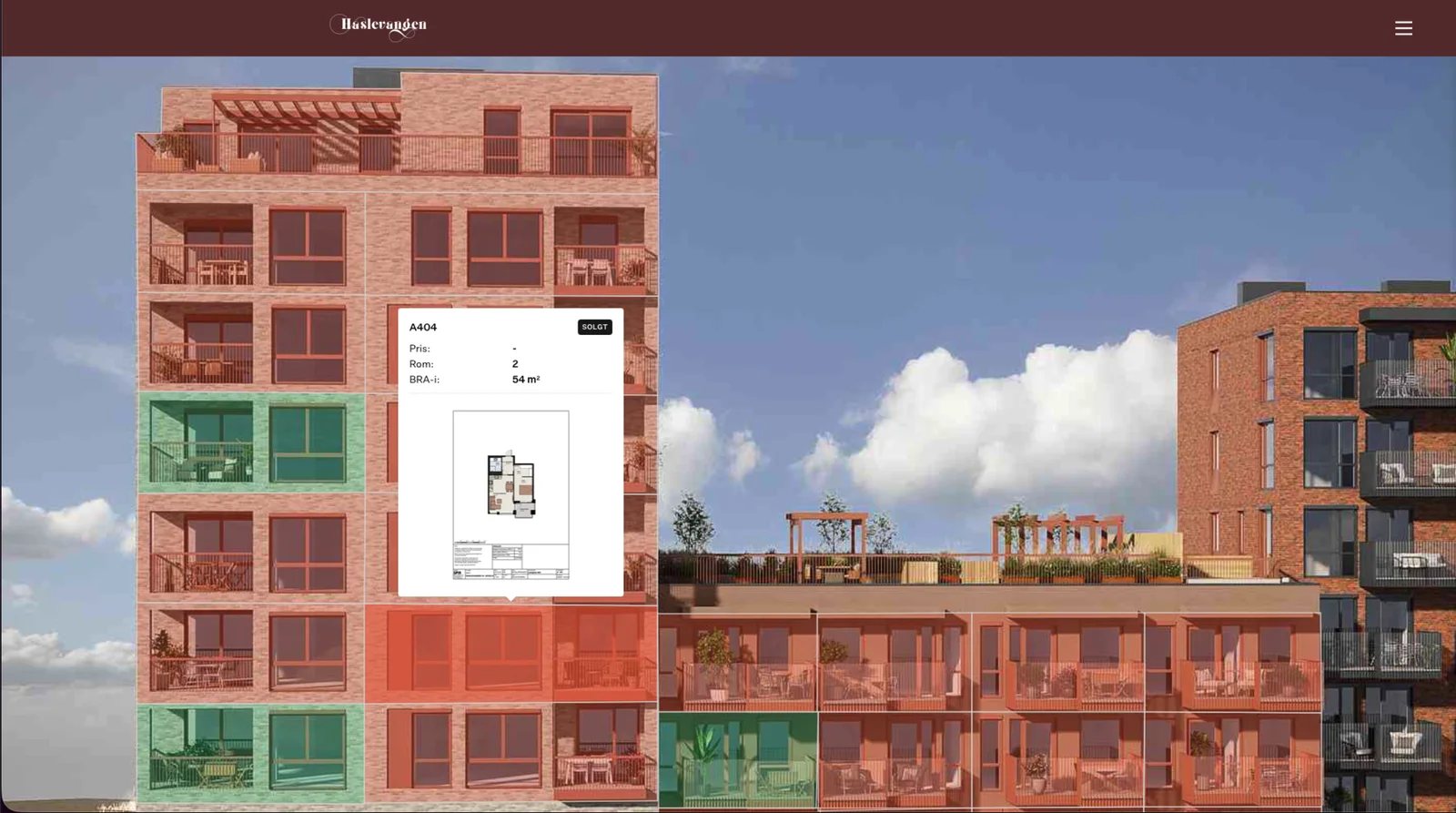This screenshot has height=813, width=1456.
Task: Open the hamburger menu
Action: tap(1403, 28)
